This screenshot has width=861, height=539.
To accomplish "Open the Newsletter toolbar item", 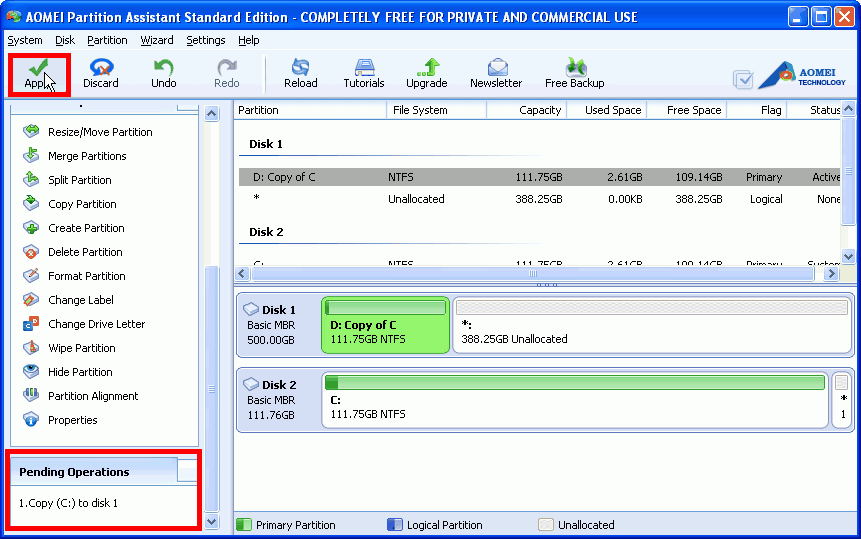I will [496, 75].
